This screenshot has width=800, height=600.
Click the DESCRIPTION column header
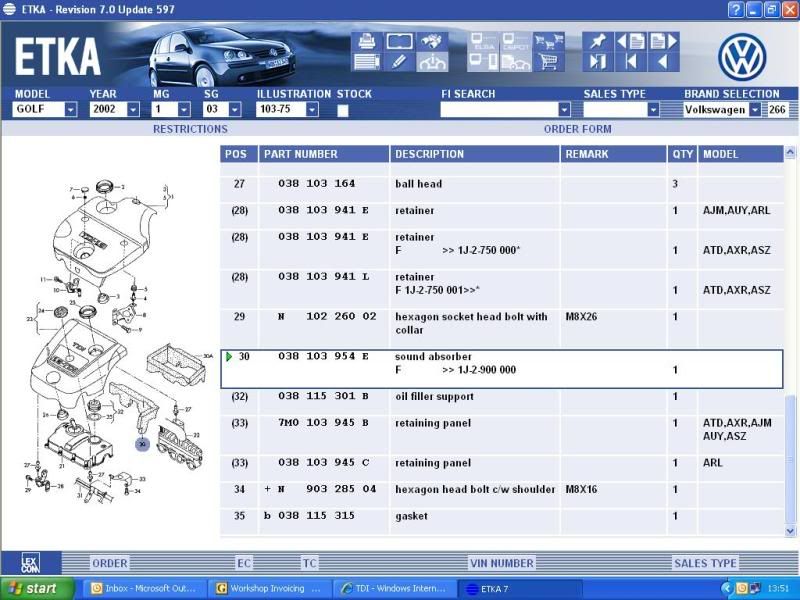(x=474, y=154)
